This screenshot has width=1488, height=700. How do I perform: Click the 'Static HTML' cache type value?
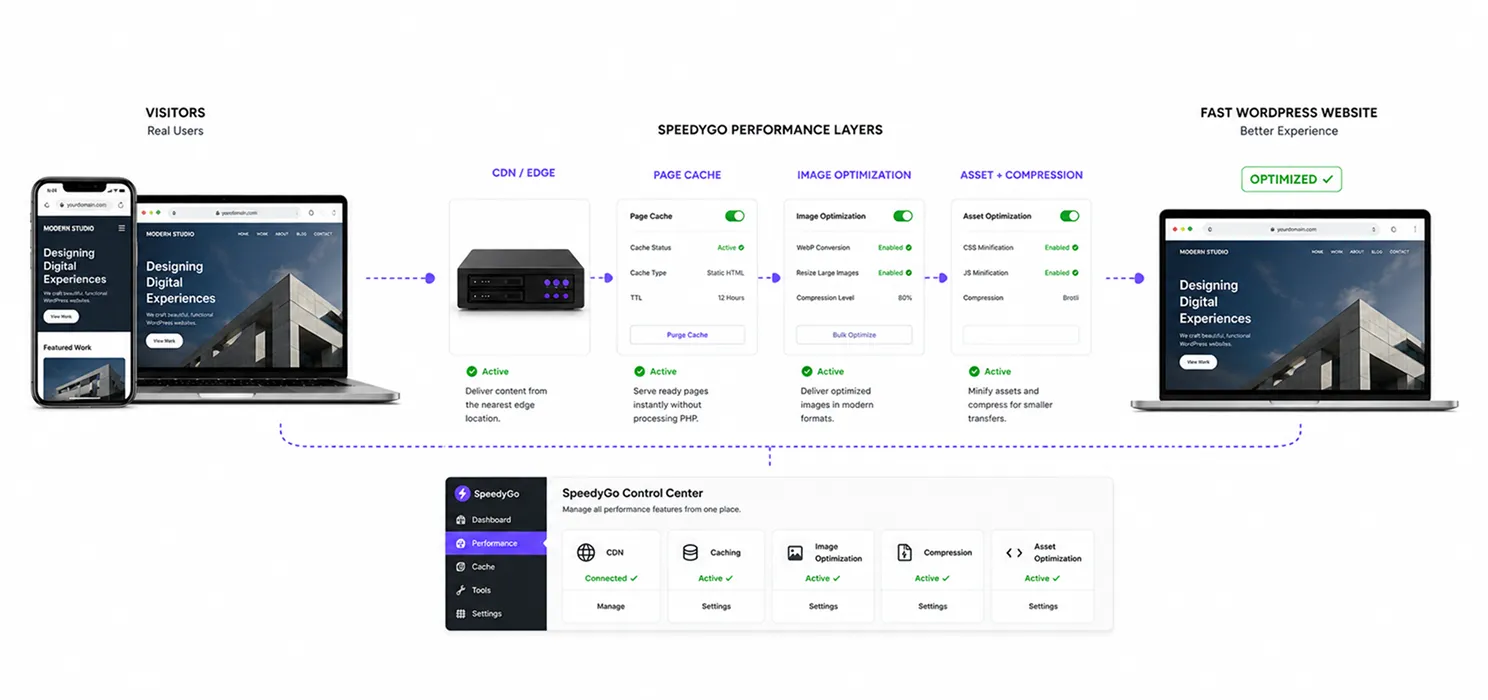(x=725, y=273)
